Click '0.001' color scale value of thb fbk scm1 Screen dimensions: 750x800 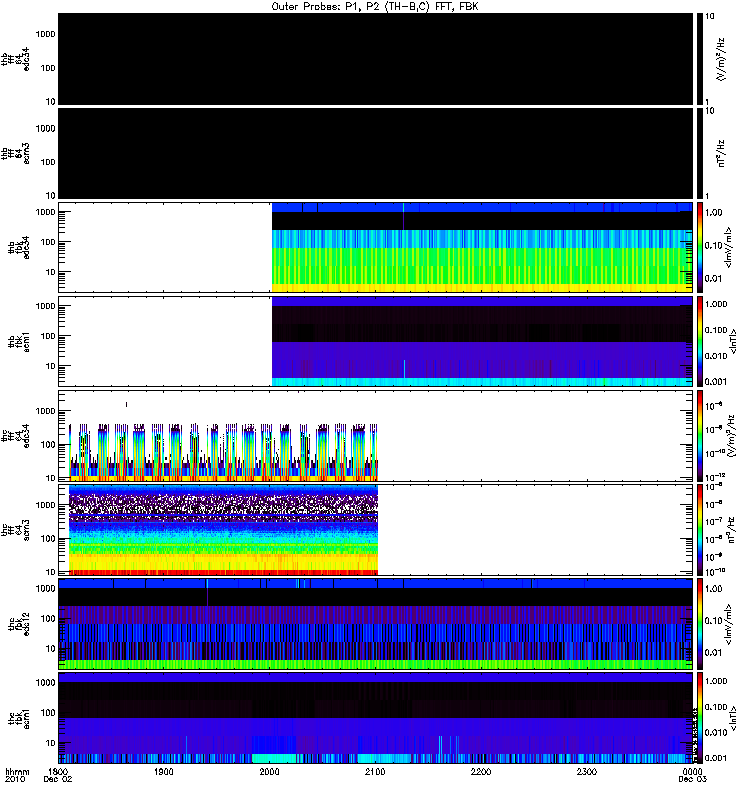[x=716, y=382]
